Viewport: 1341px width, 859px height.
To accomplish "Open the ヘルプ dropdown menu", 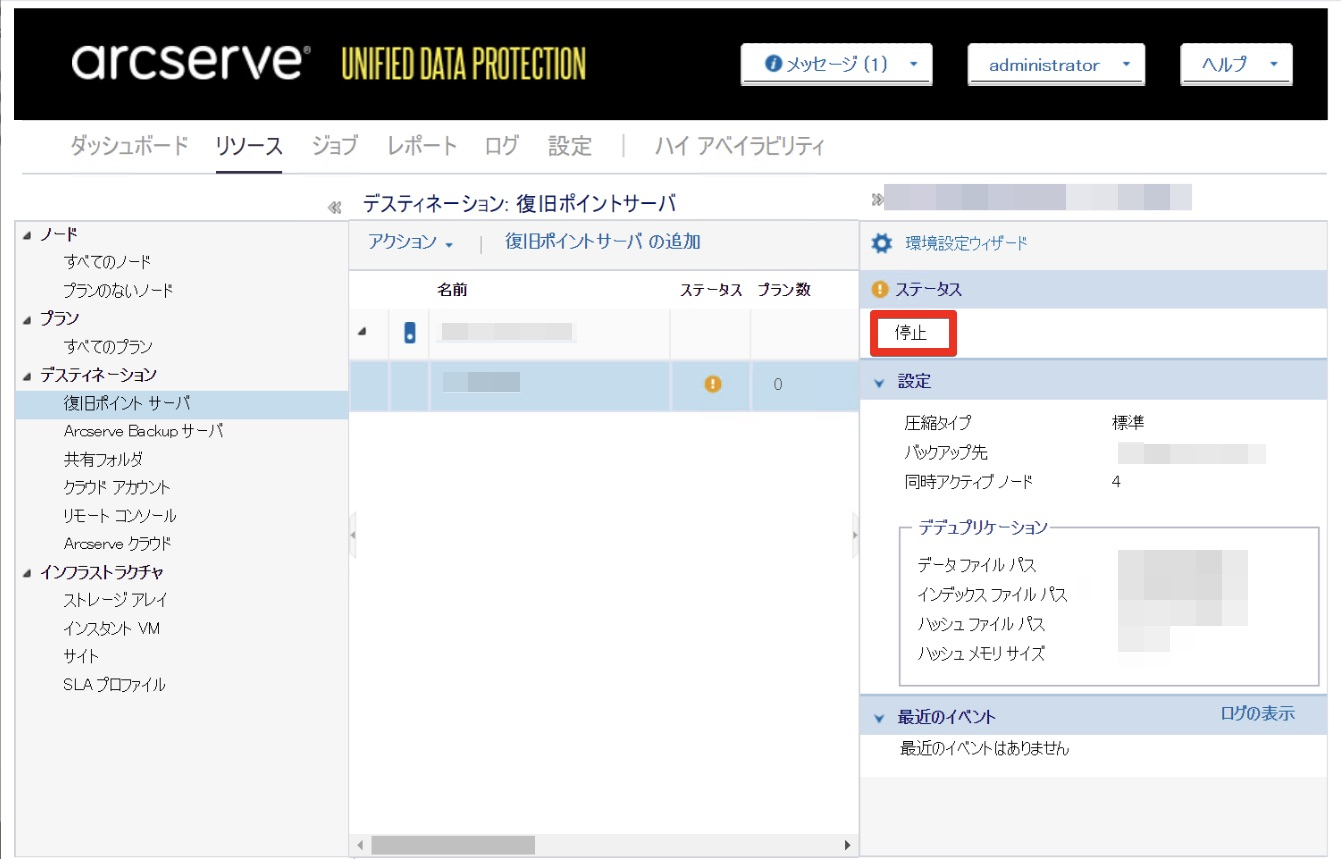I will [1236, 65].
